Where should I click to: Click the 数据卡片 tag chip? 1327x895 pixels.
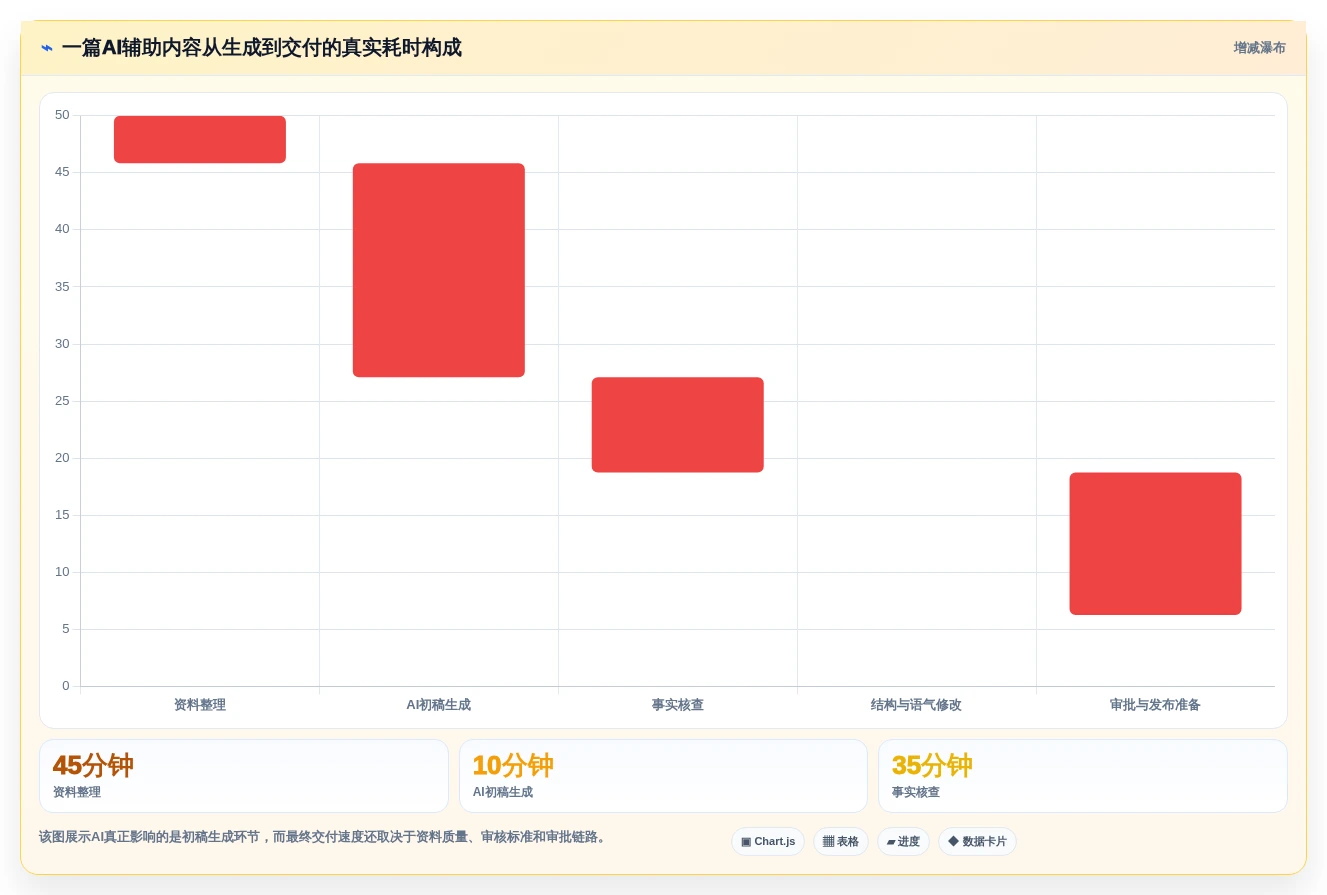coord(977,842)
